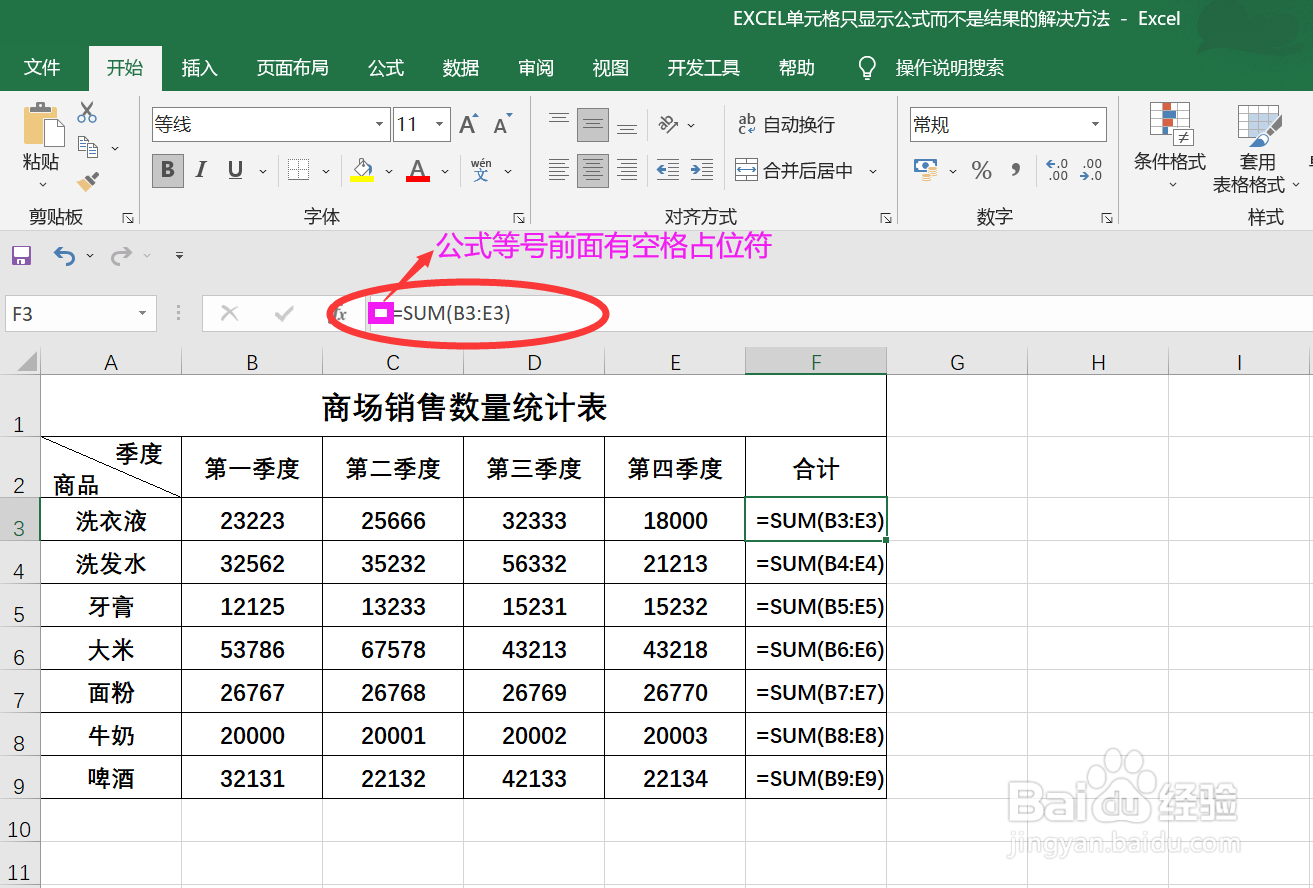Click 操作说明搜索 search box

pos(949,68)
